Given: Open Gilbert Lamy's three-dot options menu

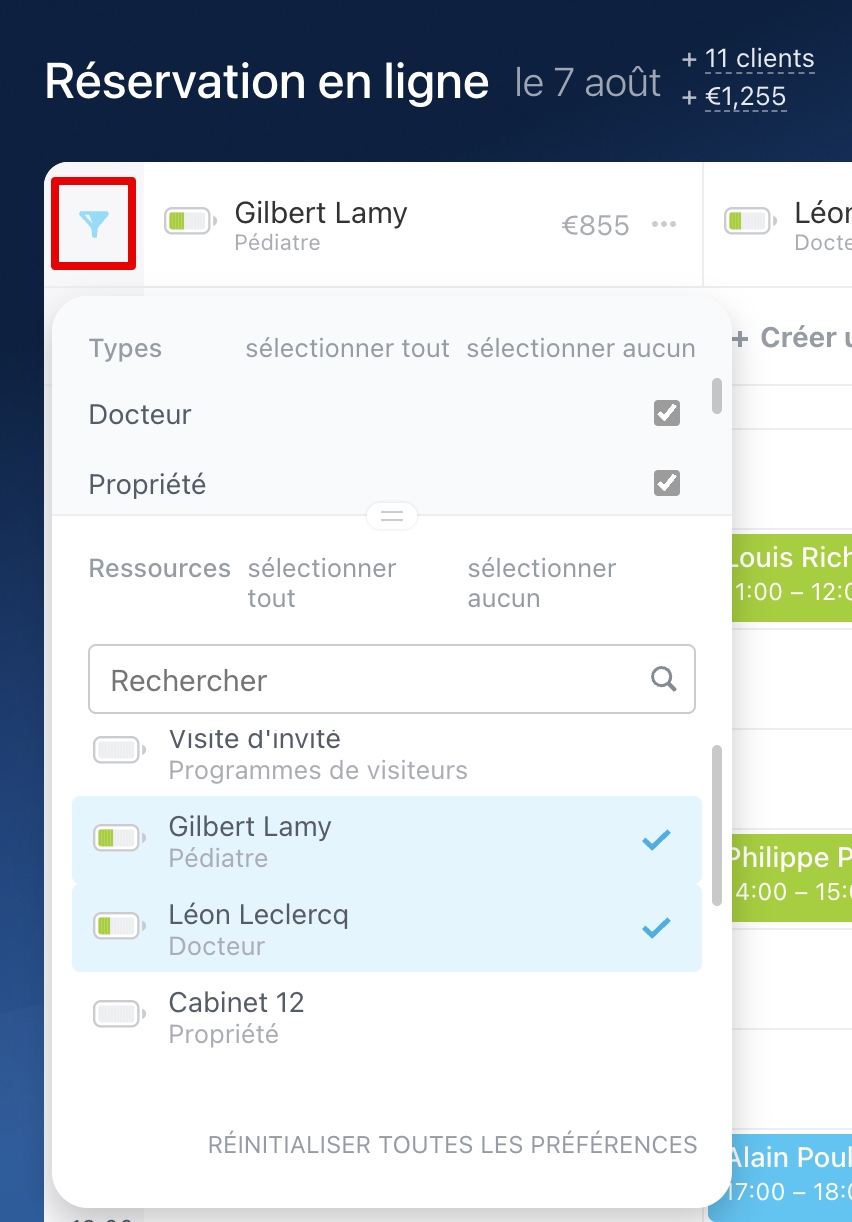Looking at the screenshot, I should point(664,225).
